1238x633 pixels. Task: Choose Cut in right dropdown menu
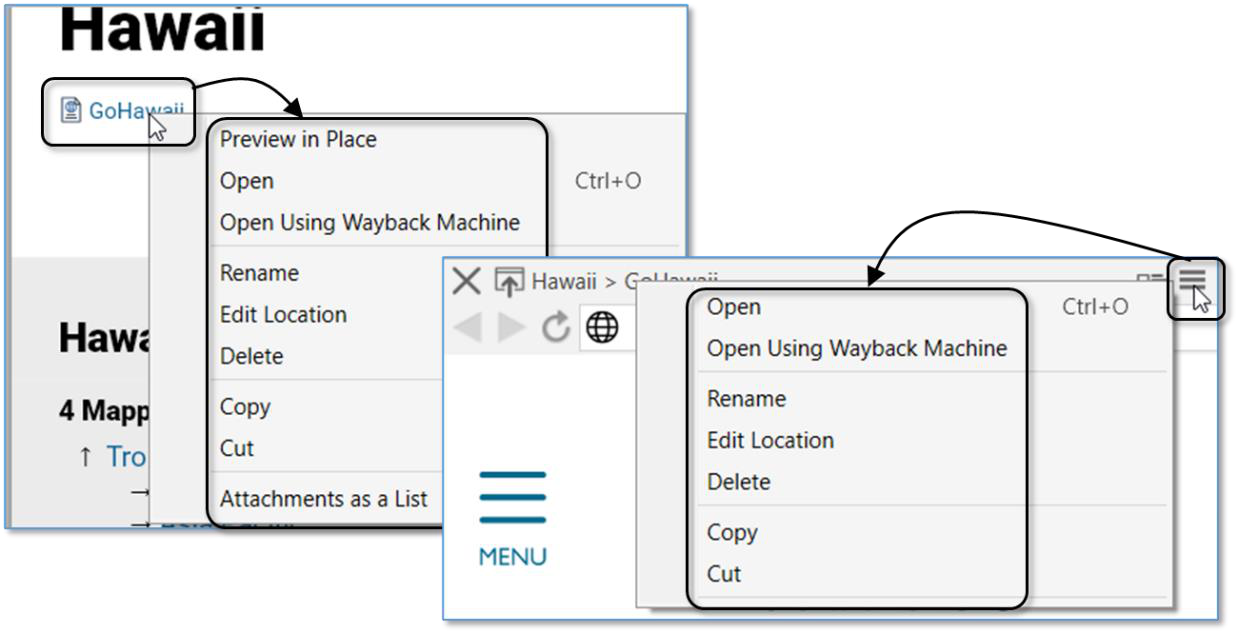pyautogui.click(x=724, y=574)
